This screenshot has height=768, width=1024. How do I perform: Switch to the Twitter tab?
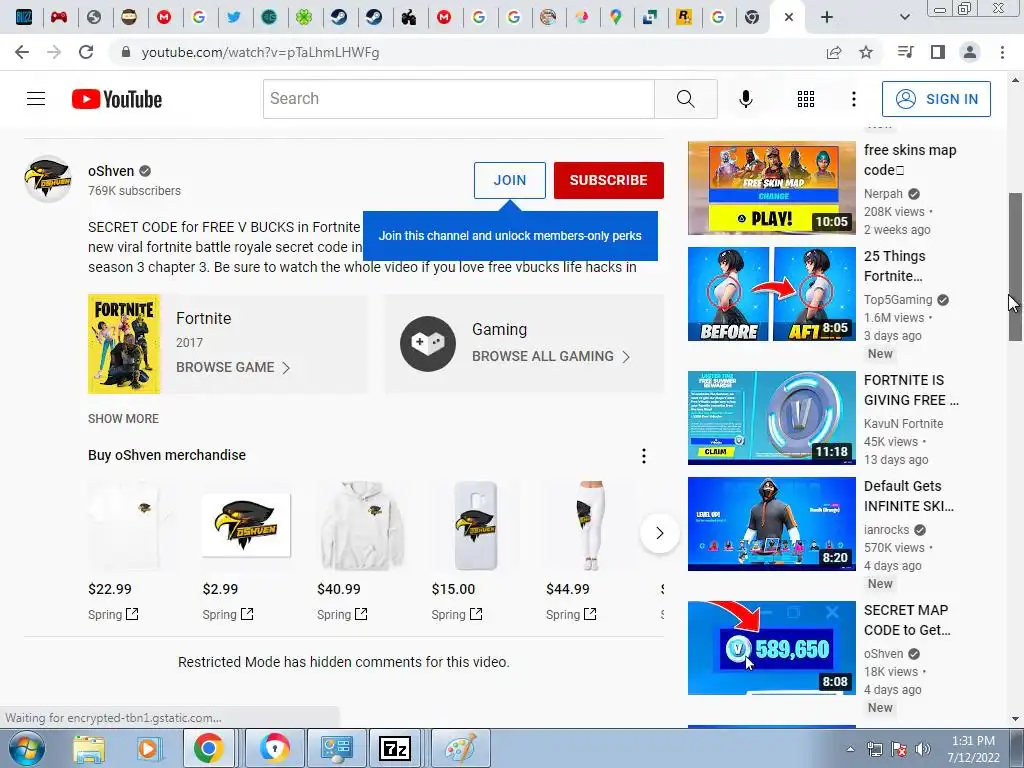234,17
